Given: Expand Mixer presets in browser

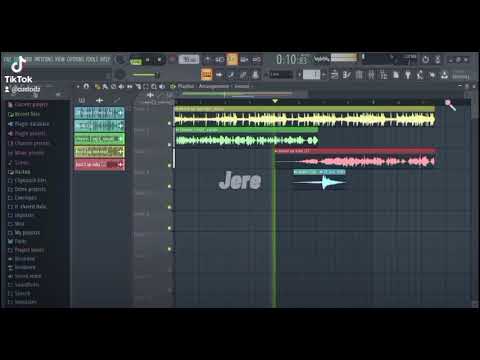Looking at the screenshot, I should (x=26, y=153).
